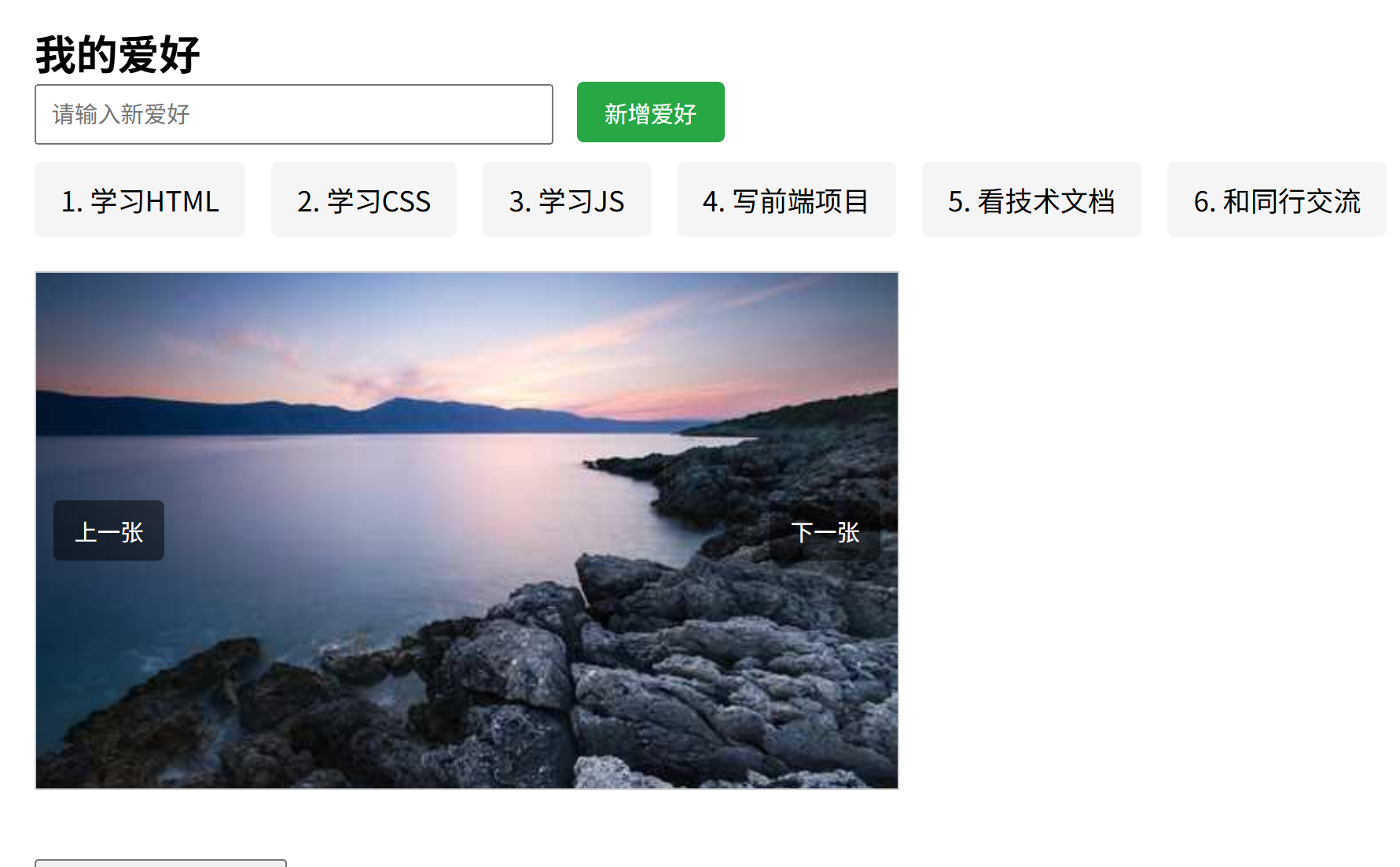This screenshot has height=867, width=1400.
Task: Click the 请输入新爱好 input field
Action: 294,115
